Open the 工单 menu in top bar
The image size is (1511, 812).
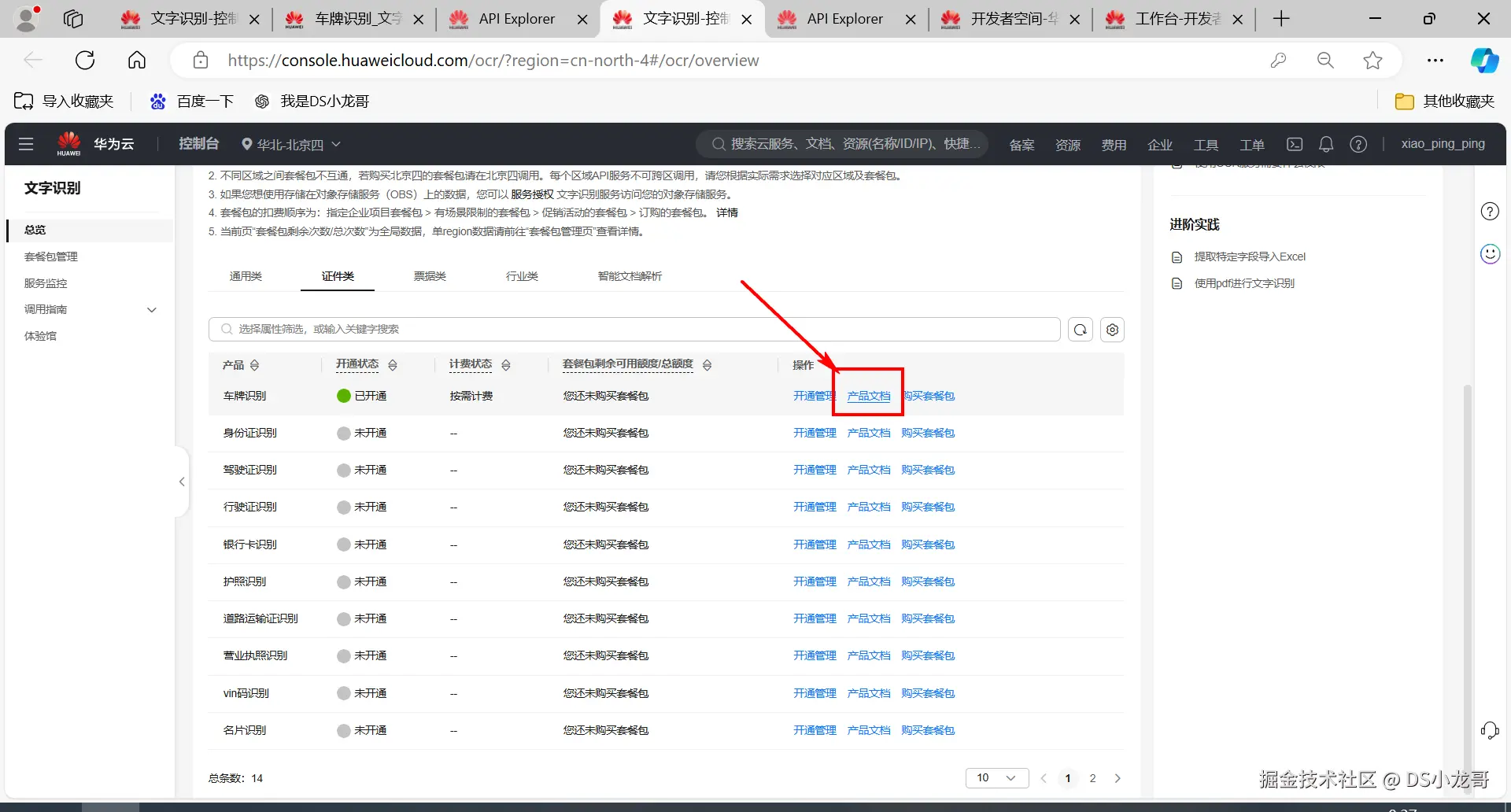click(x=1252, y=145)
